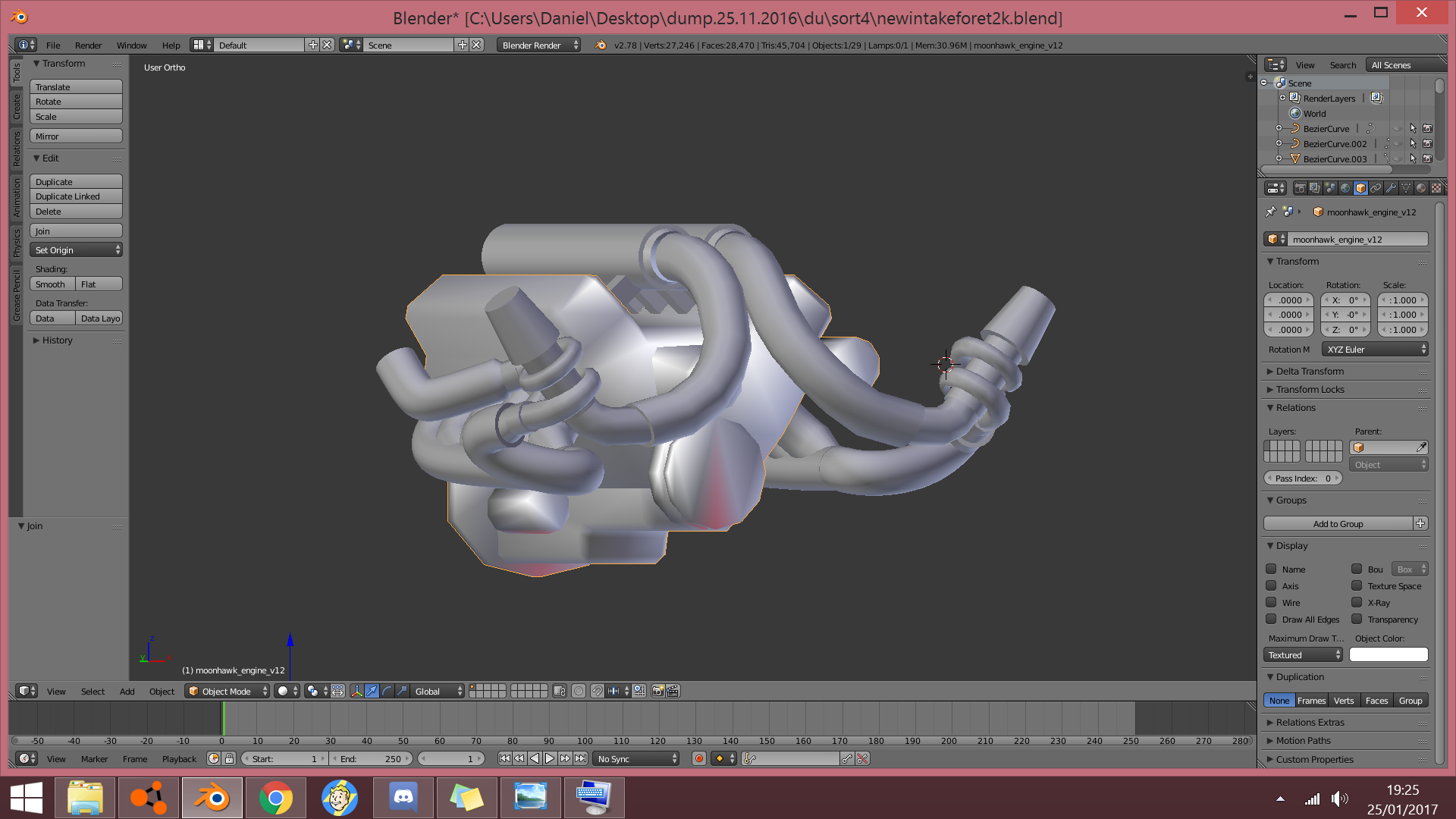Play the animation forward
The width and height of the screenshot is (1456, 819).
coord(550,758)
